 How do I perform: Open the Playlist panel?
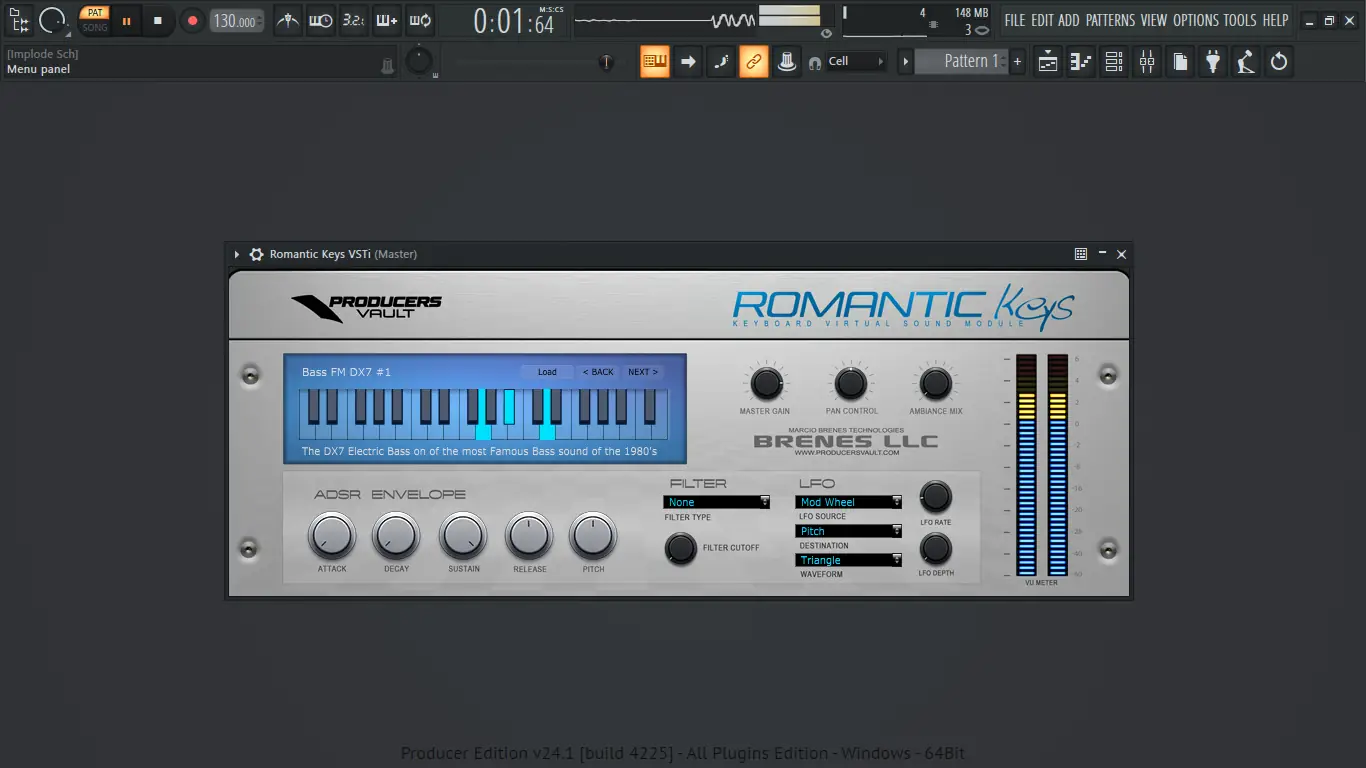pos(1047,61)
